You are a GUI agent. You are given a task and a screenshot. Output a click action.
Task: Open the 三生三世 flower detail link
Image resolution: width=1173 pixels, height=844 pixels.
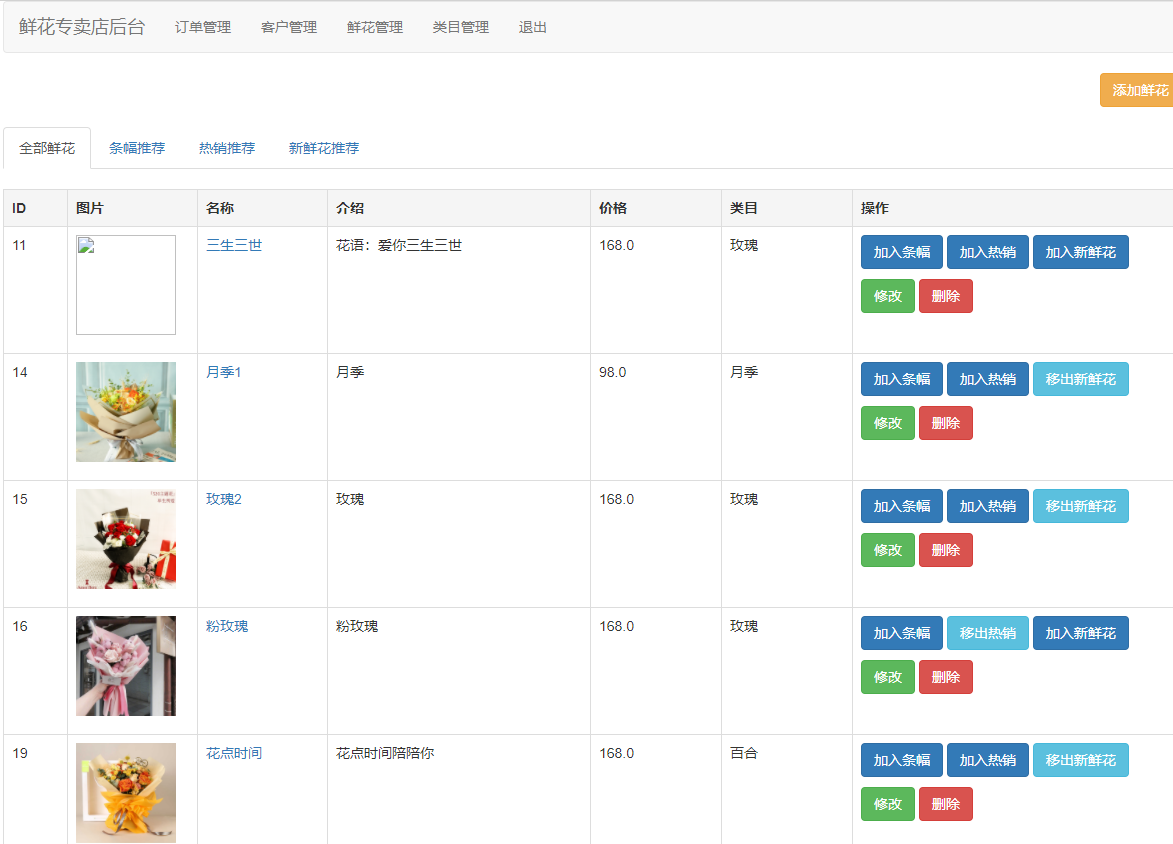pyautogui.click(x=232, y=244)
